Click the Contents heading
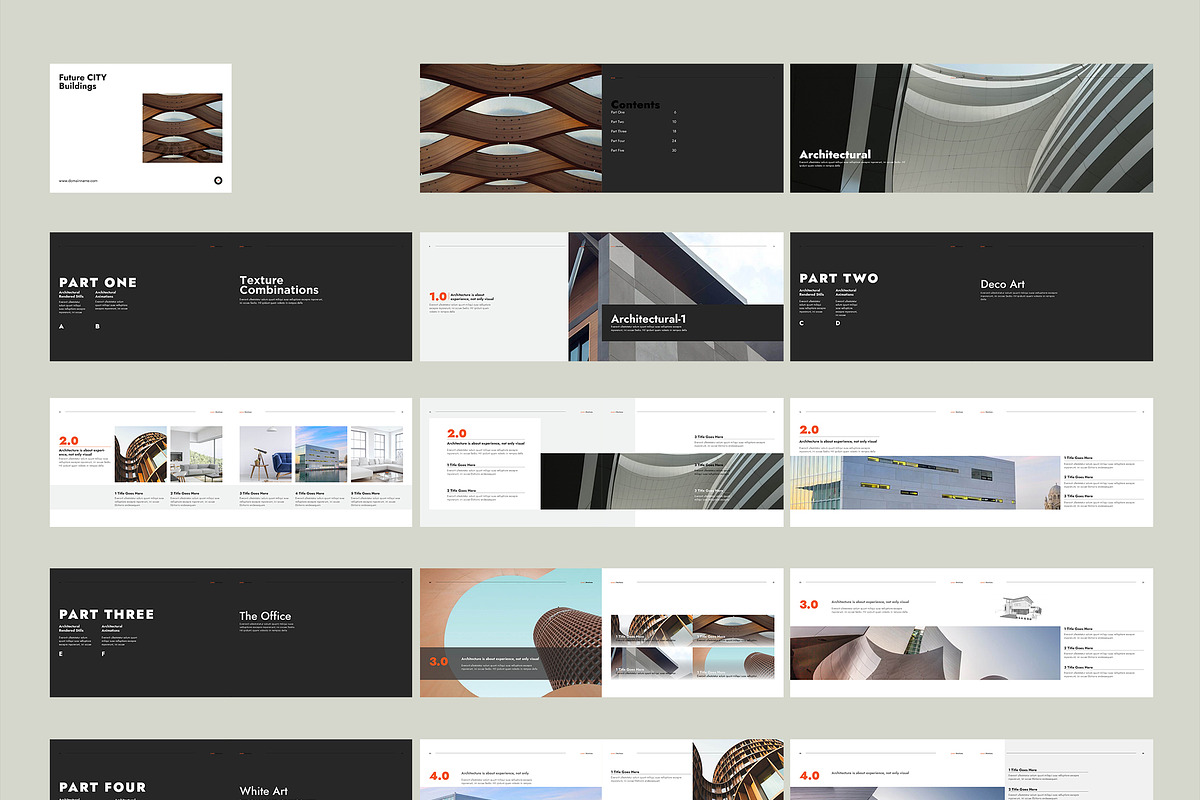 click(x=635, y=104)
